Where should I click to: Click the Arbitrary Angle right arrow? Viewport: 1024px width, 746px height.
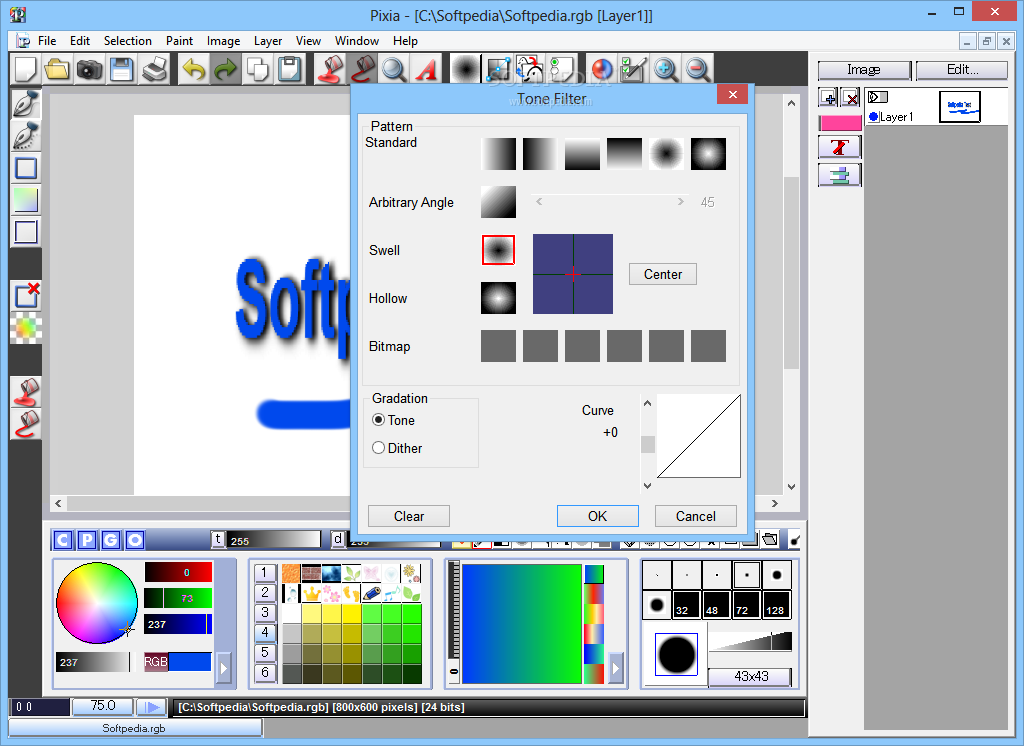[x=680, y=202]
